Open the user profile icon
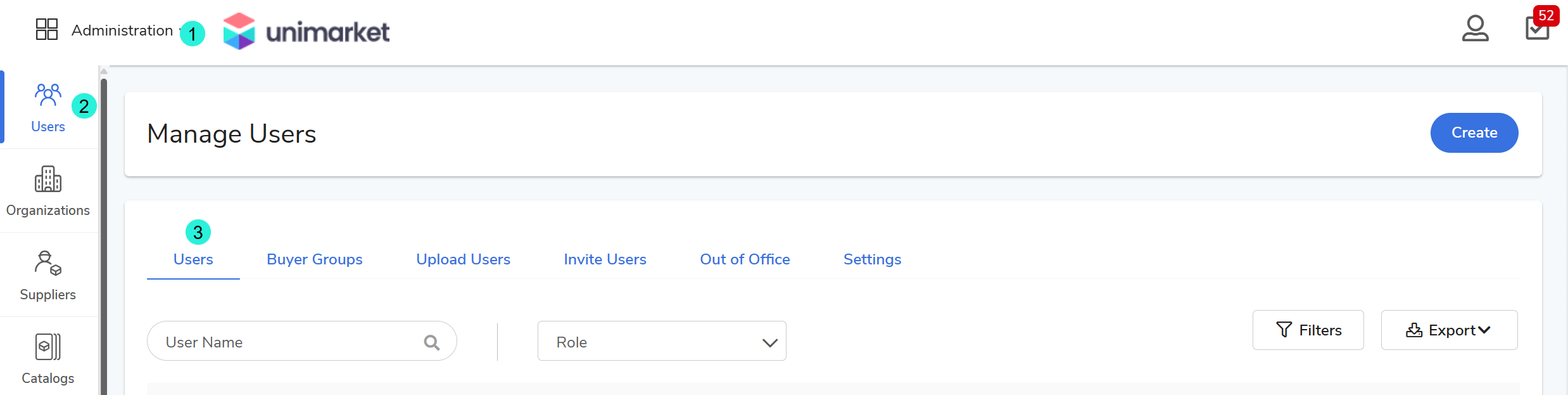Screen dimensions: 1568x395 coord(1475,29)
